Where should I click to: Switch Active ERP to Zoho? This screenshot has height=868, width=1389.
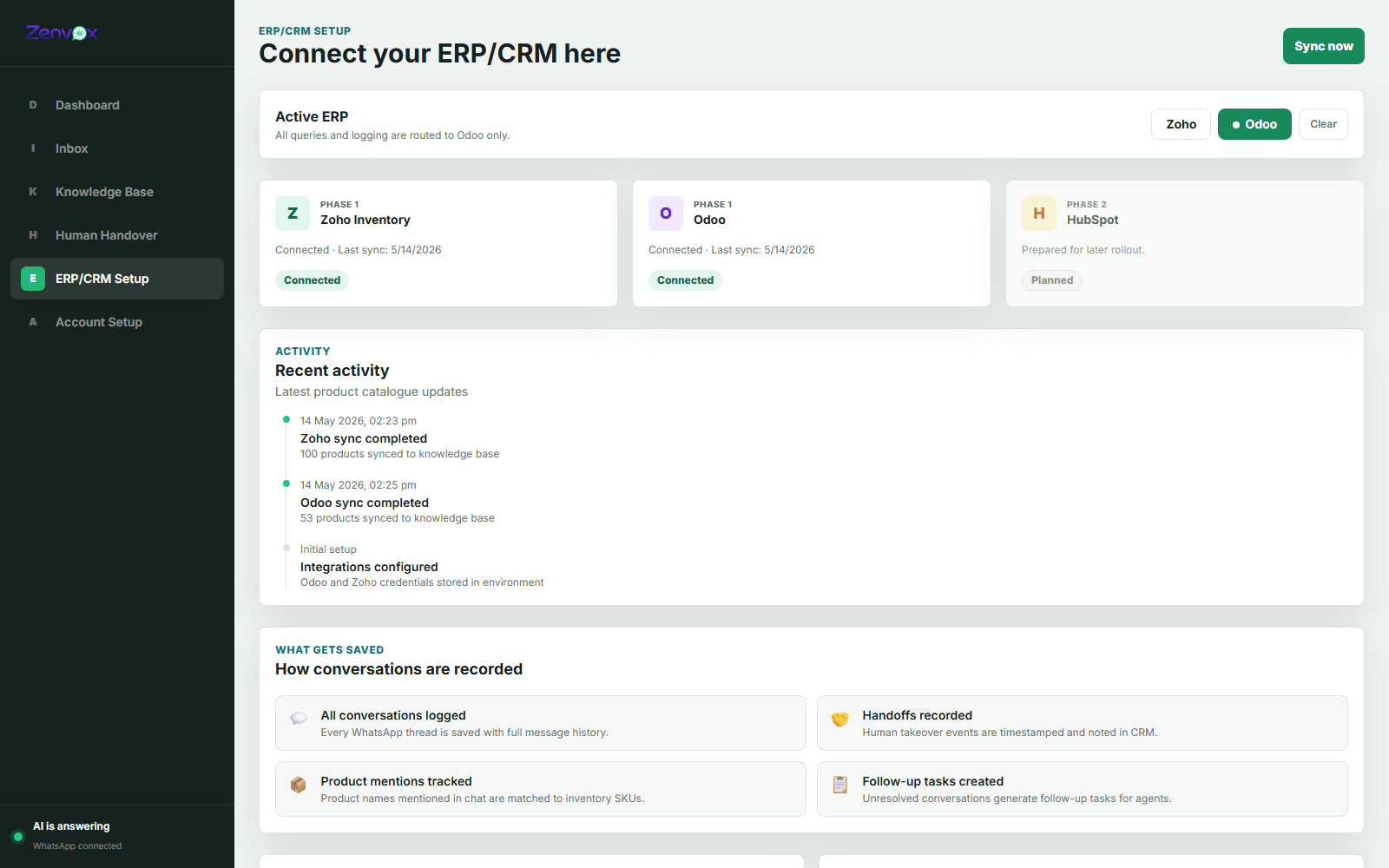1181,124
